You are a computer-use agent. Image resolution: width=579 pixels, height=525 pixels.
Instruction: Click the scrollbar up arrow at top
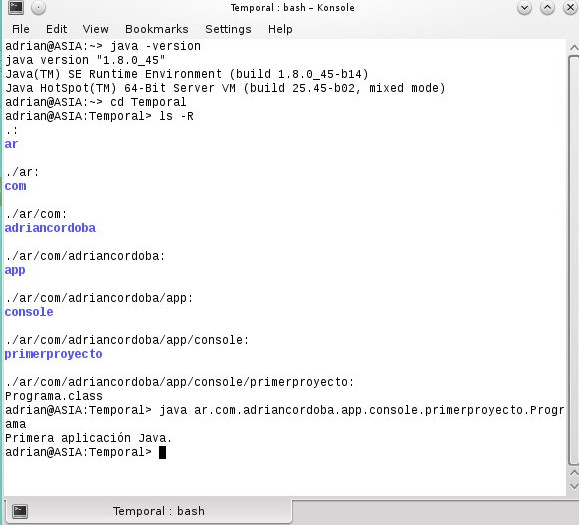[x=573, y=48]
